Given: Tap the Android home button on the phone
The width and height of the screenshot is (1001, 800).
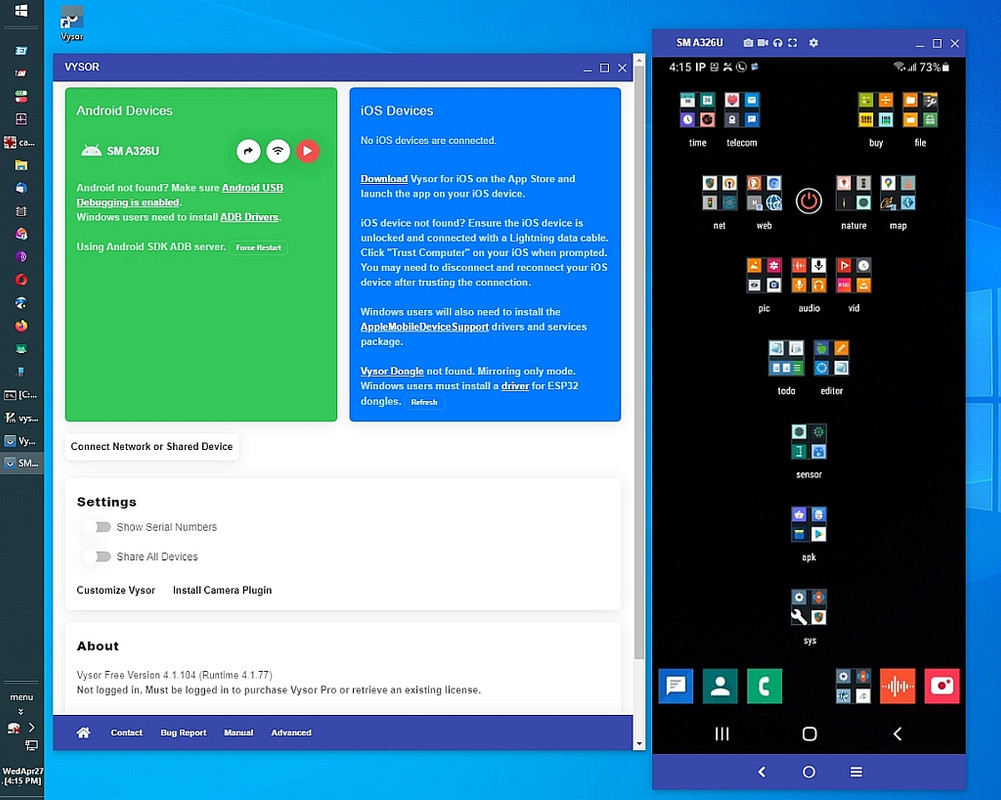Looking at the screenshot, I should pos(809,734).
